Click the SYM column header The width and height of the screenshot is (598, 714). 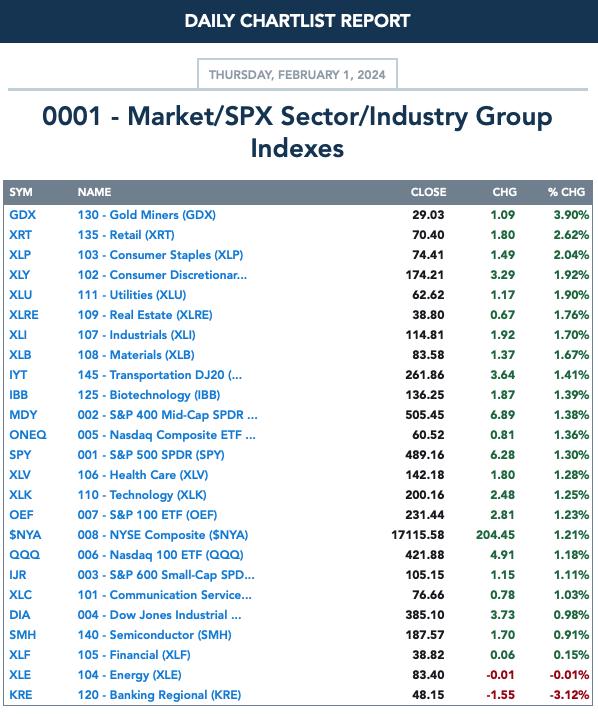(21, 192)
